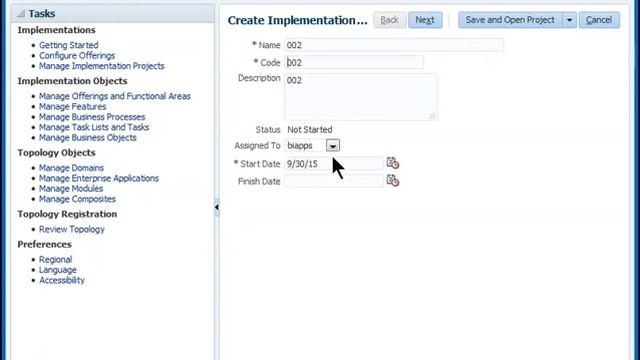Viewport: 640px width, 360px height.
Task: Open the Review Topology link
Action: pyautogui.click(x=71, y=229)
